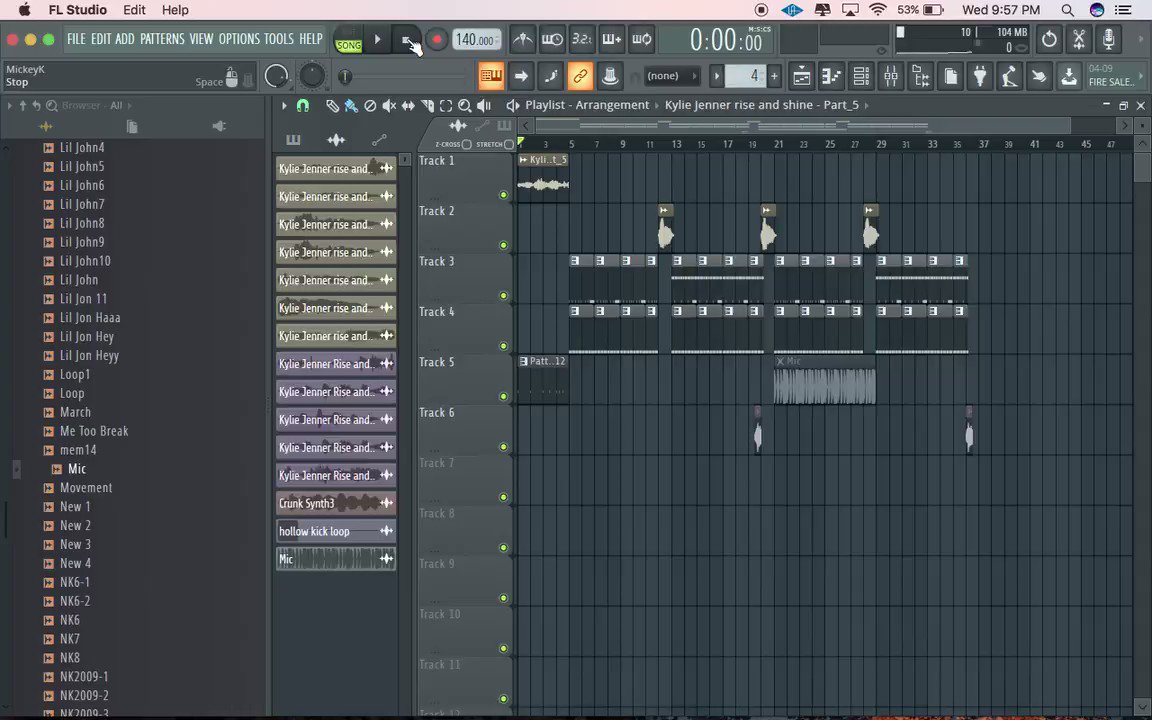Screen dimensions: 1152x720
Task: Toggle wait for input to start playing
Action: (552, 39)
